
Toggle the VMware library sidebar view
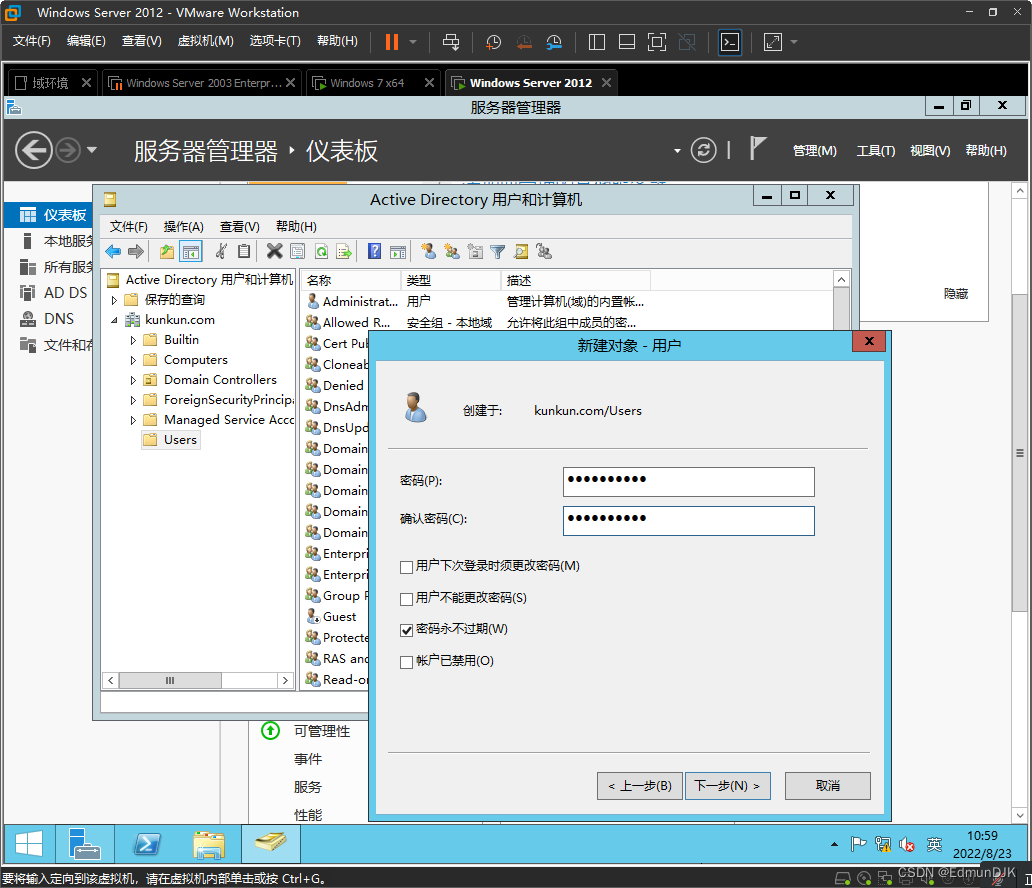[596, 42]
